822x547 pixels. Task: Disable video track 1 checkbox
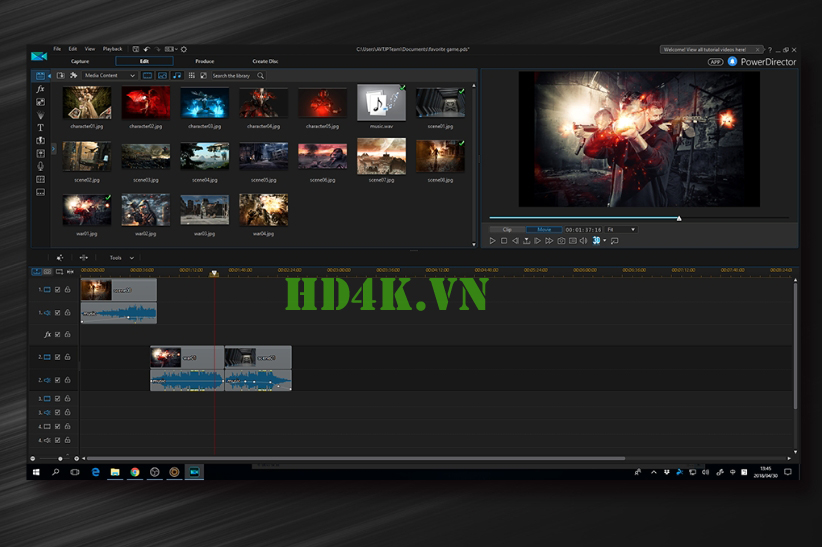pyautogui.click(x=58, y=289)
